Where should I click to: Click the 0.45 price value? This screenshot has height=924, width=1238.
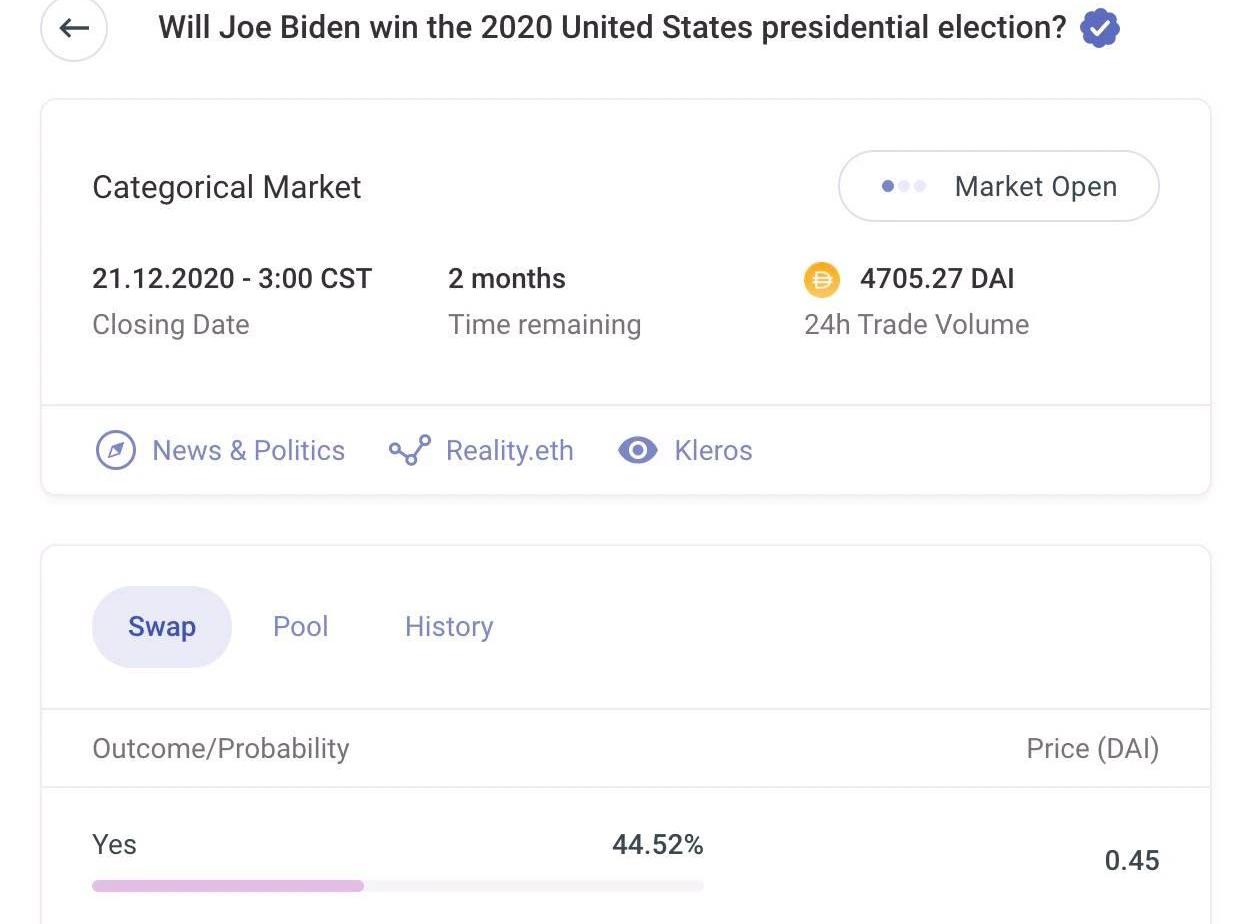tap(1131, 861)
